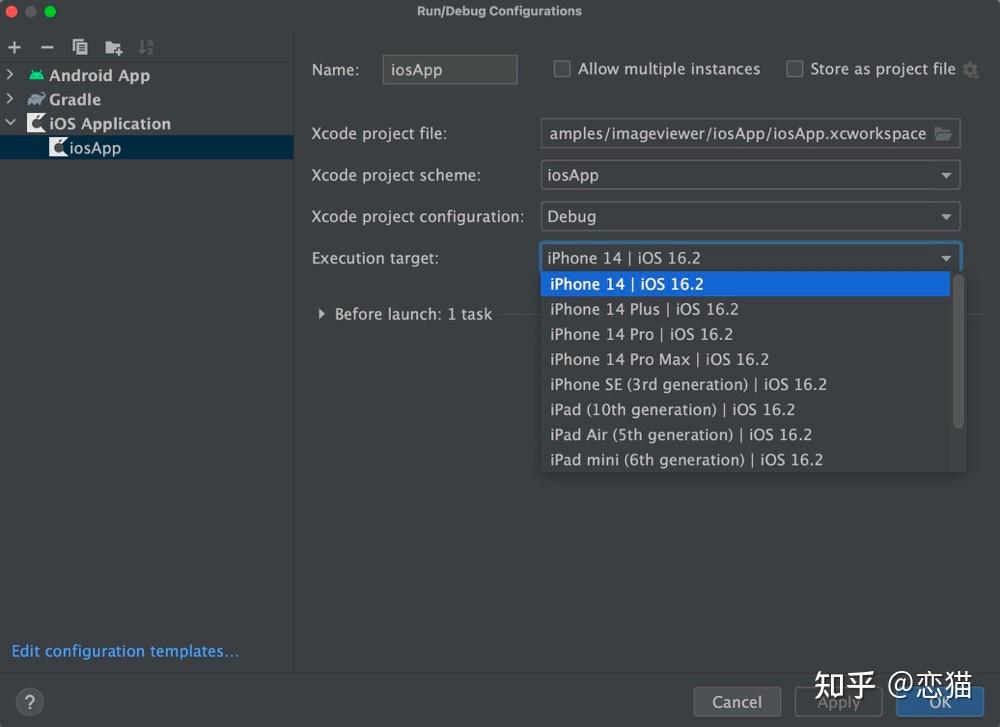Click the Apply button
This screenshot has height=727, width=1000.
point(839,701)
